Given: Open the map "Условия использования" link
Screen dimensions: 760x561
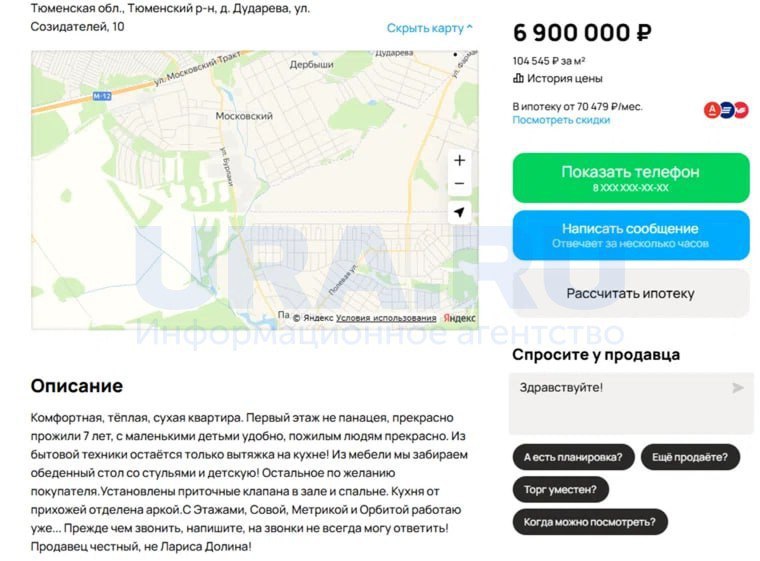Looking at the screenshot, I should (386, 318).
